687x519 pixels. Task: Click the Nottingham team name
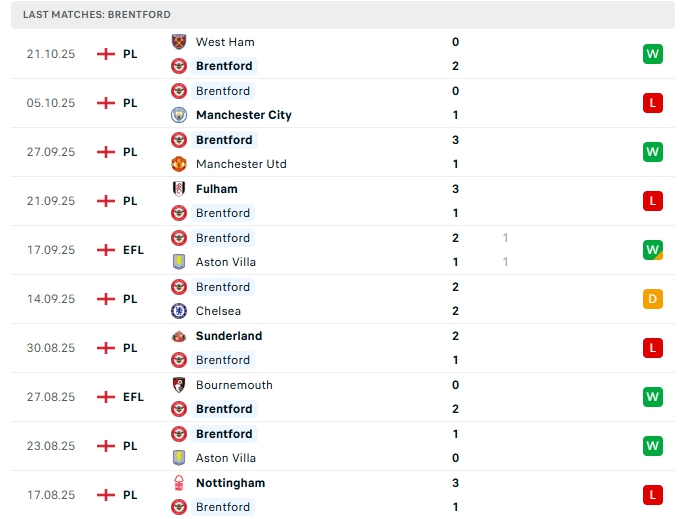[x=230, y=483]
